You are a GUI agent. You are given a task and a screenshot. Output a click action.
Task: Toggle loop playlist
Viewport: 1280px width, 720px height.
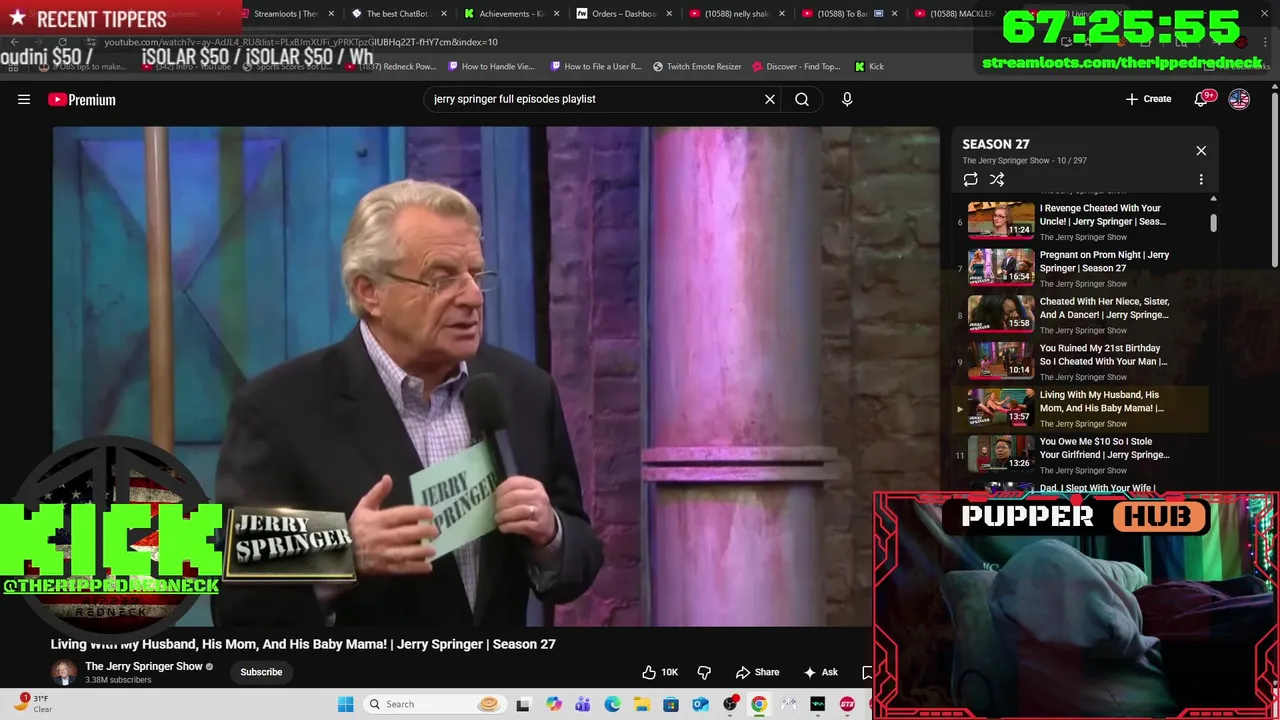[x=970, y=180]
